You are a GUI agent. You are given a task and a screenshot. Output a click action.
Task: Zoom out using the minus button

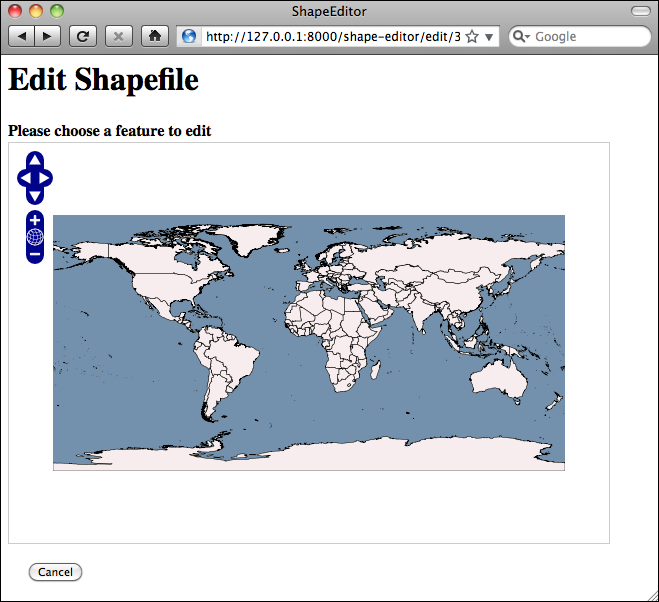click(x=35, y=254)
